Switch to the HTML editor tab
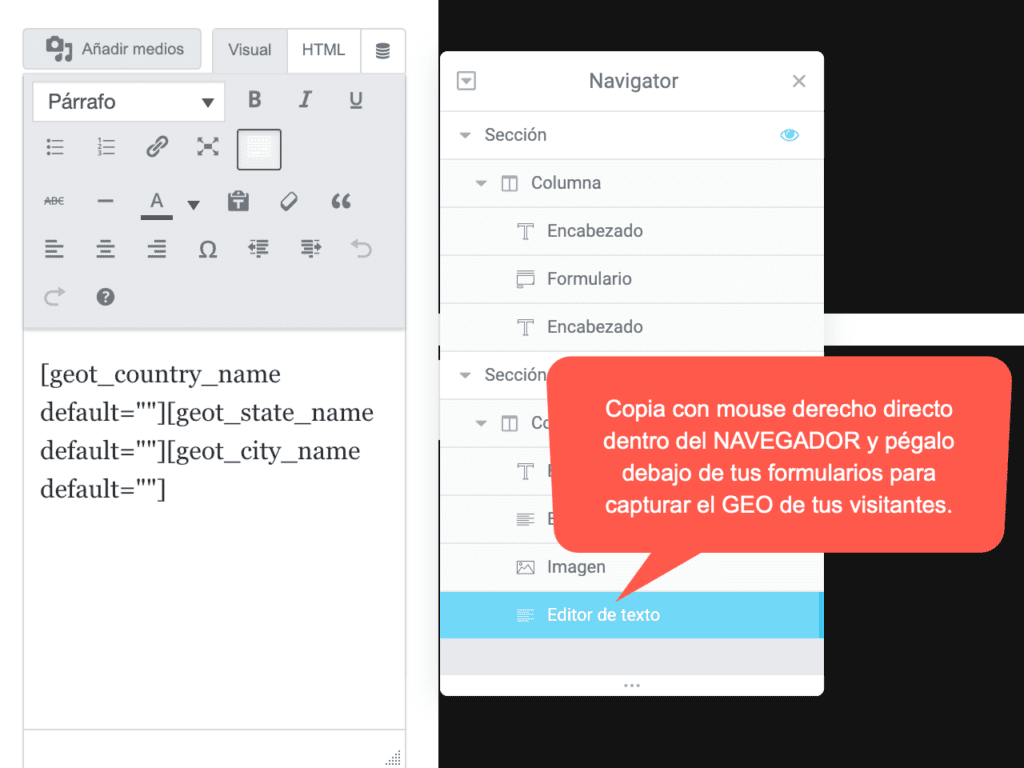 (323, 50)
